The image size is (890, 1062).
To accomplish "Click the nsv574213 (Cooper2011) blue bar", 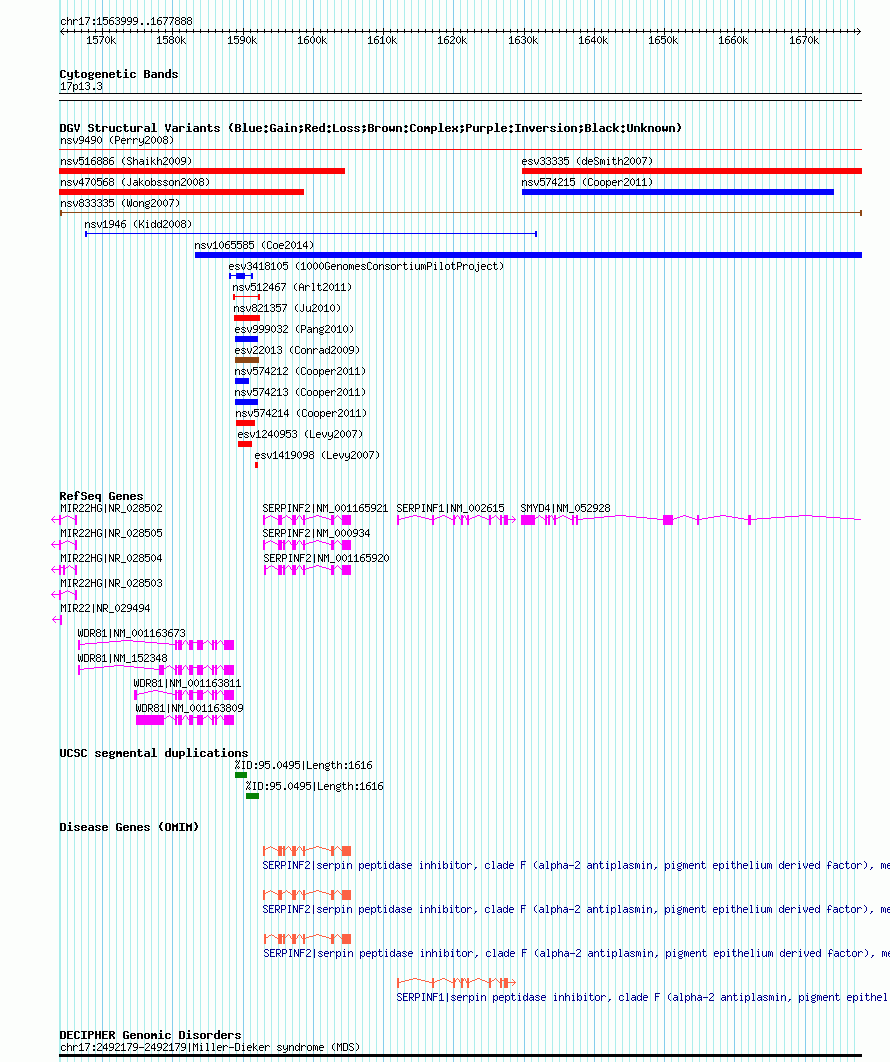I will 247,402.
